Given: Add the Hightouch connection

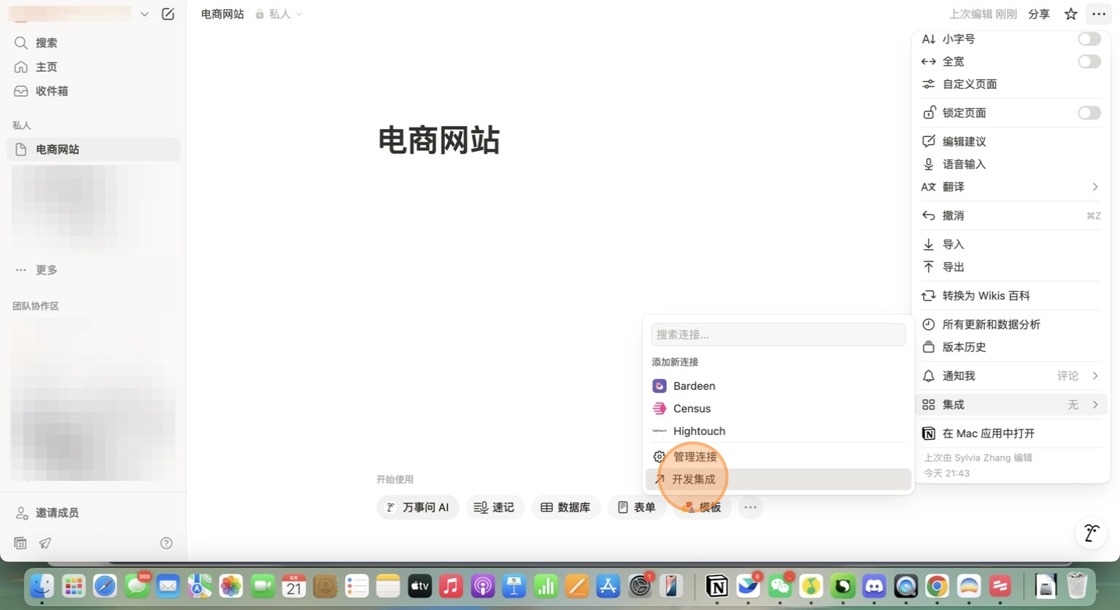Looking at the screenshot, I should 778,431.
